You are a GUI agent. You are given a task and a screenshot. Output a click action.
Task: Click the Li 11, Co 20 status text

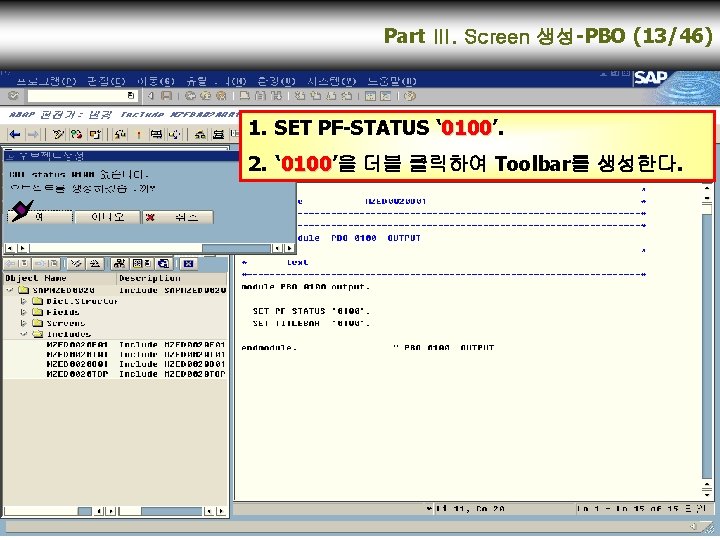pos(470,509)
